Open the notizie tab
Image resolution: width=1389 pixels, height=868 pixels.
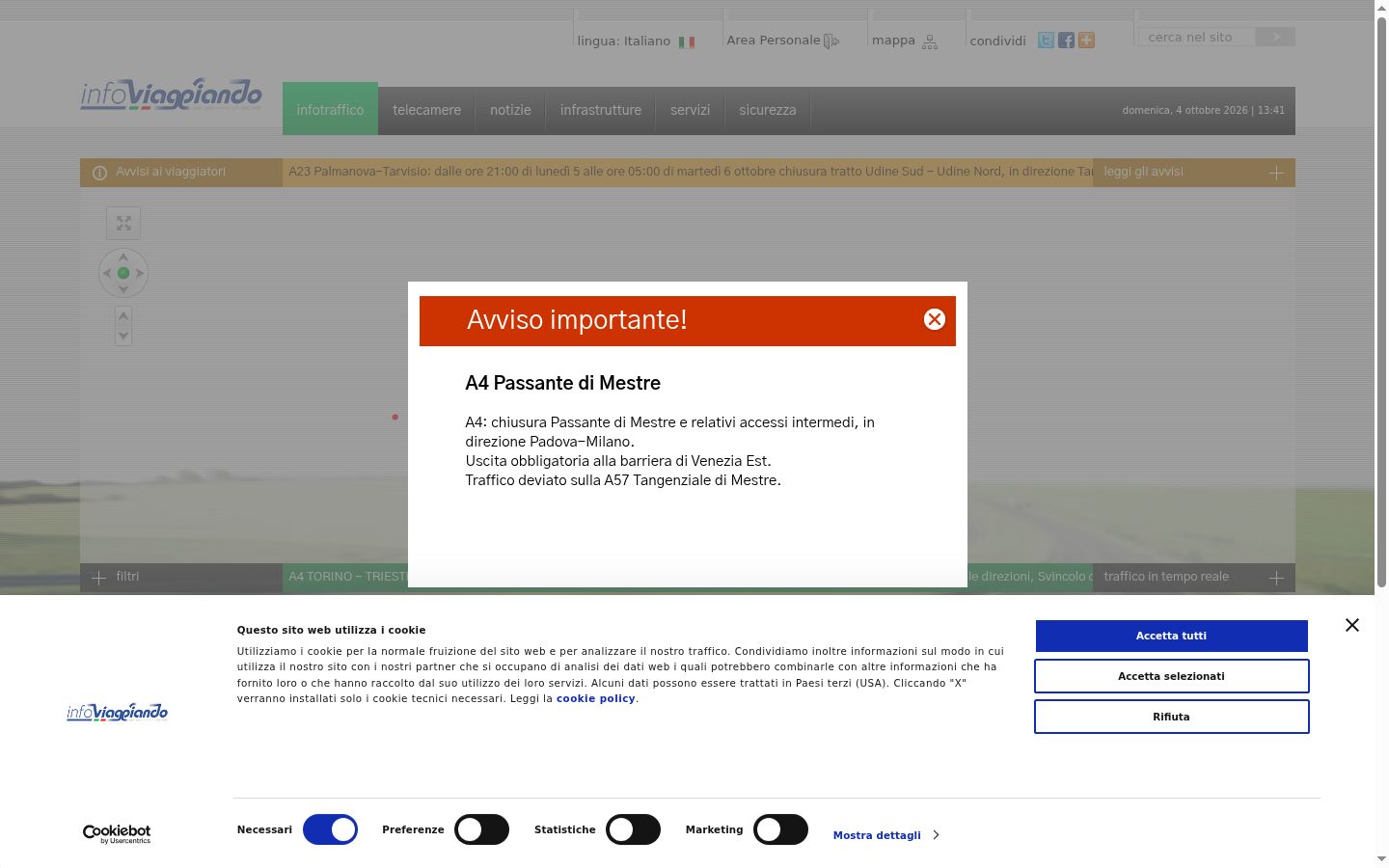pyautogui.click(x=510, y=110)
